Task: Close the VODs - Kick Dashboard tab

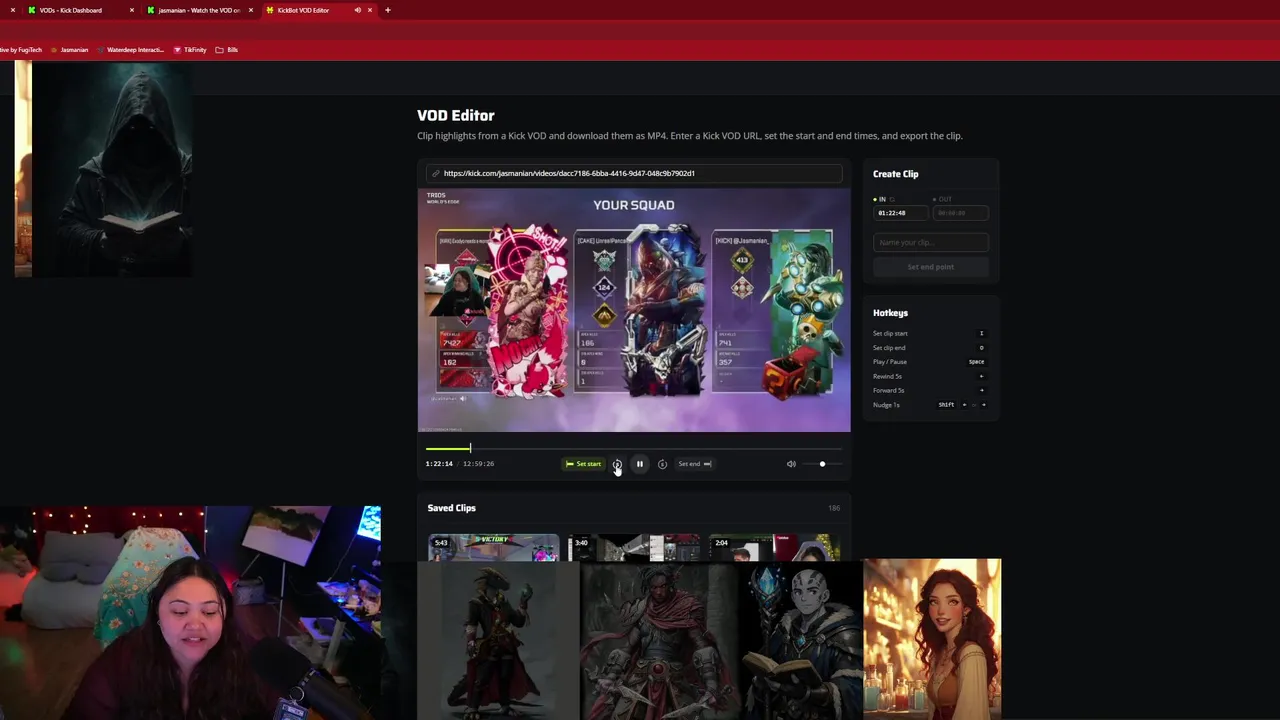Action: click(131, 10)
